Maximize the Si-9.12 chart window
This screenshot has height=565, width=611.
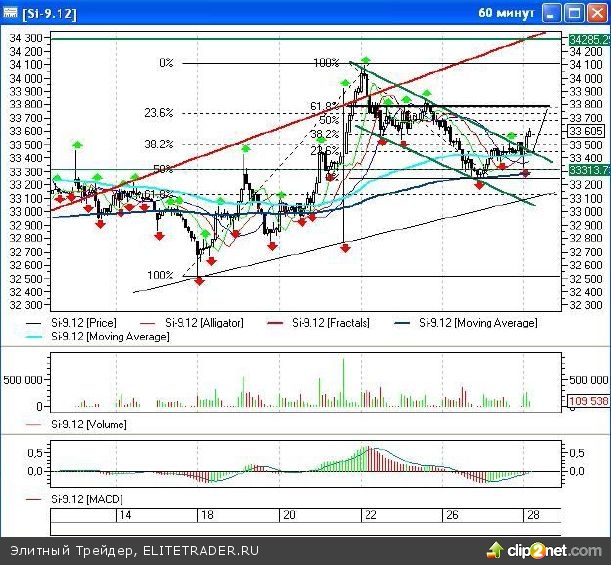[x=573, y=13]
